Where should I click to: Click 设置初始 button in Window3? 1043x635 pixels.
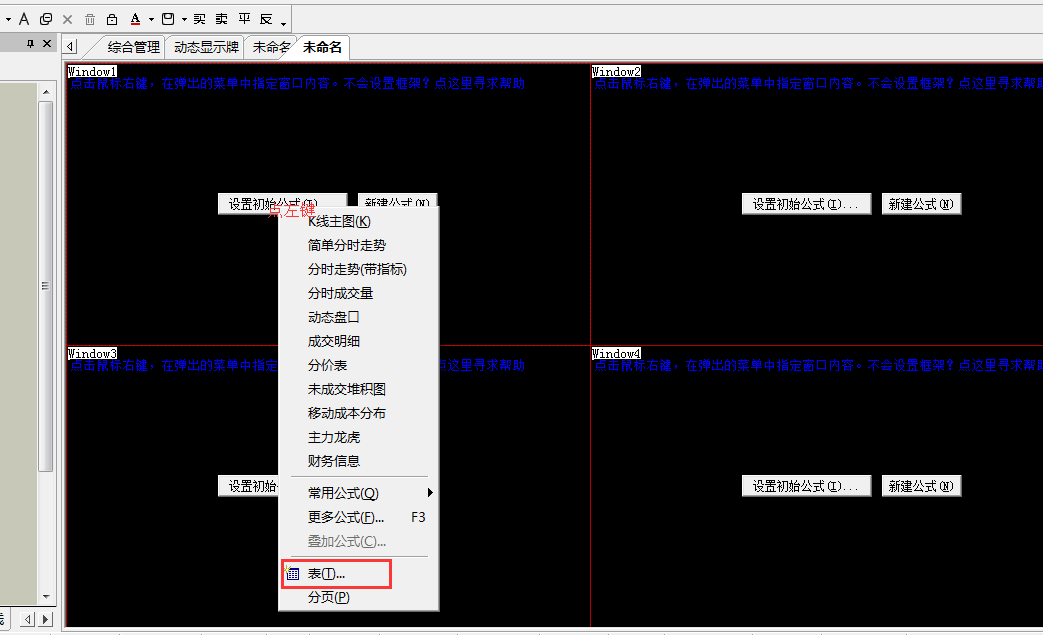[x=249, y=486]
